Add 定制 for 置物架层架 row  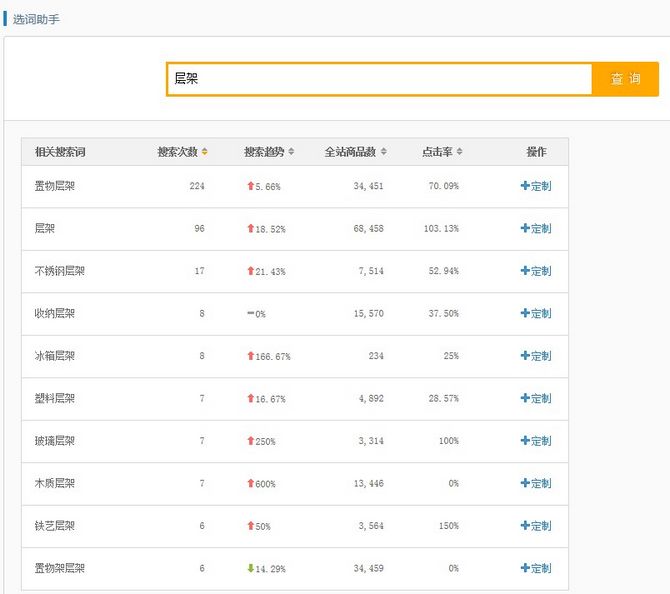[536, 568]
